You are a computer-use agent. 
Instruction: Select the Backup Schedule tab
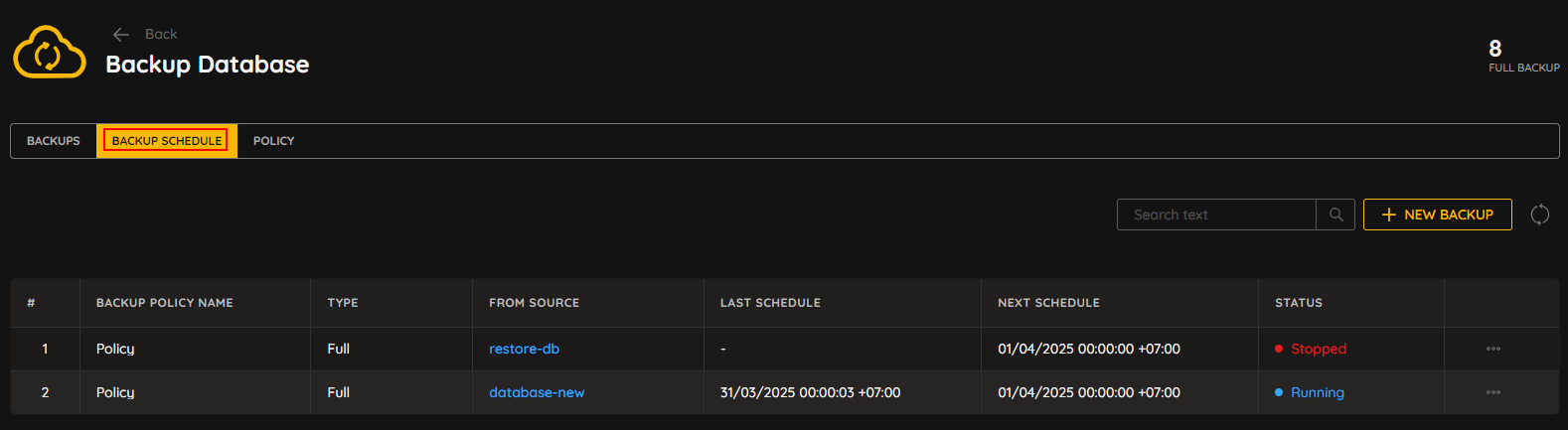pos(167,141)
